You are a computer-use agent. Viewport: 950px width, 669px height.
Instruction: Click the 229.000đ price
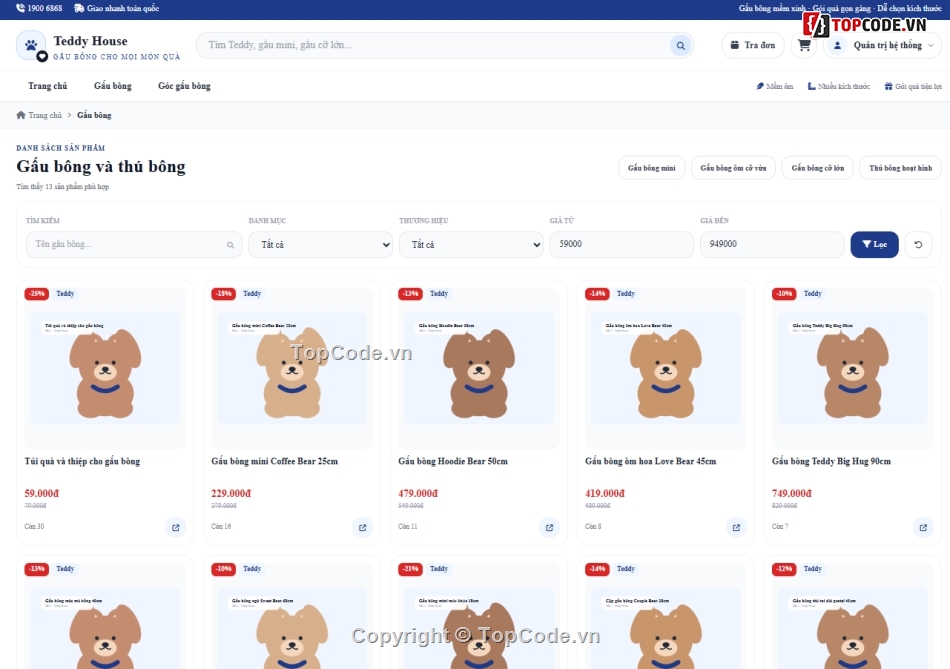231,493
